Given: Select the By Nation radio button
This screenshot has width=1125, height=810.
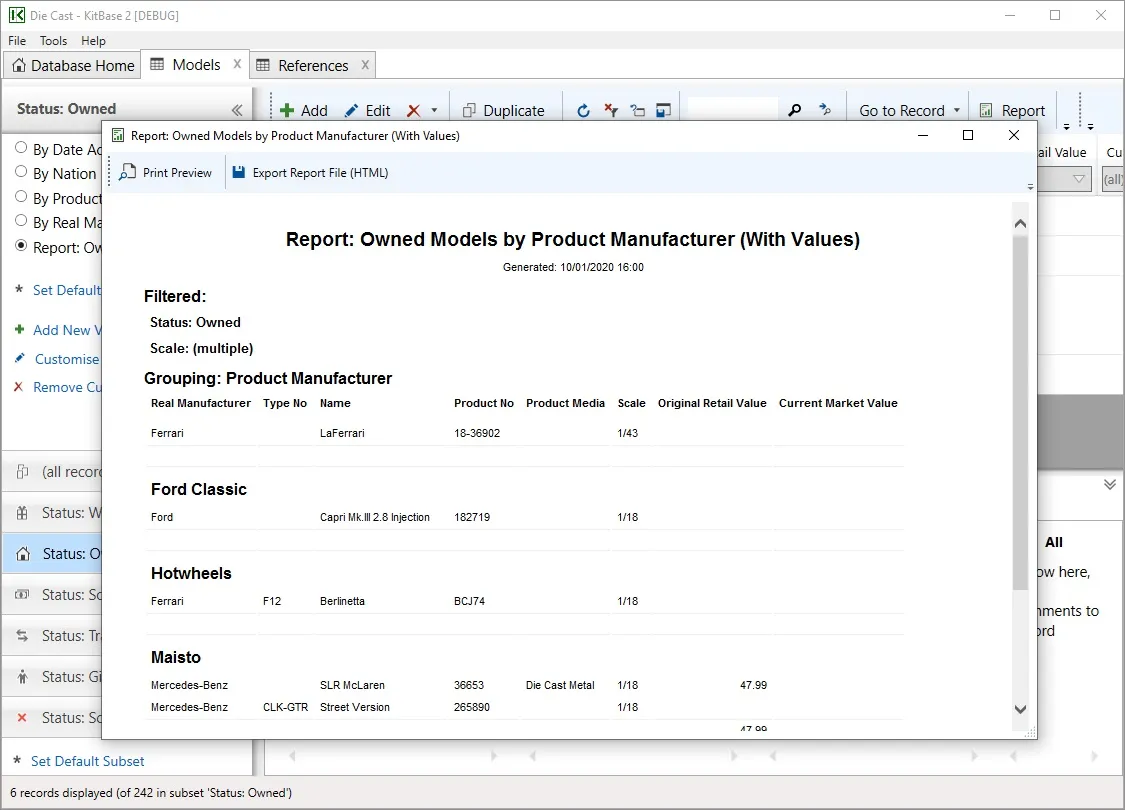Looking at the screenshot, I should point(21,172).
